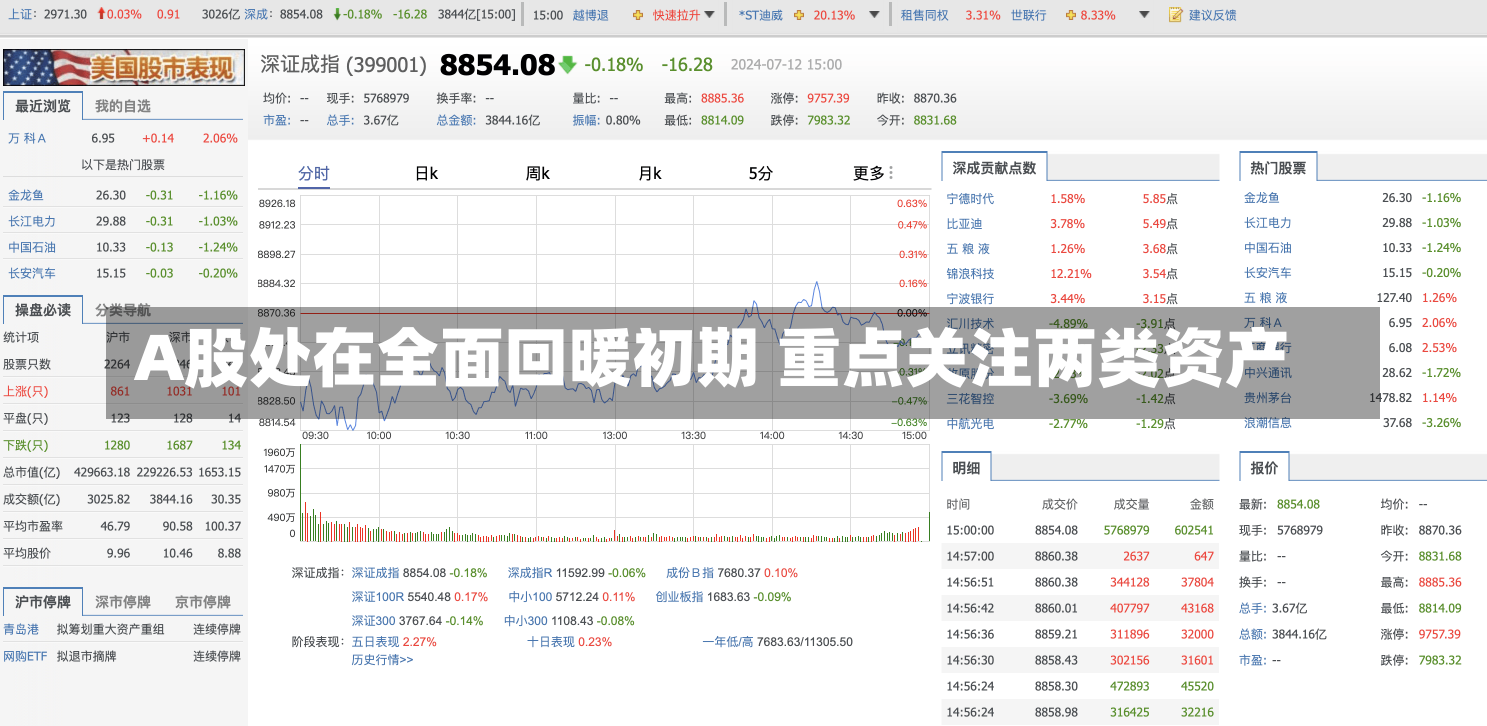Image resolution: width=1487 pixels, height=726 pixels.
Task: Select the 报价 panel tab
Action: click(1264, 467)
